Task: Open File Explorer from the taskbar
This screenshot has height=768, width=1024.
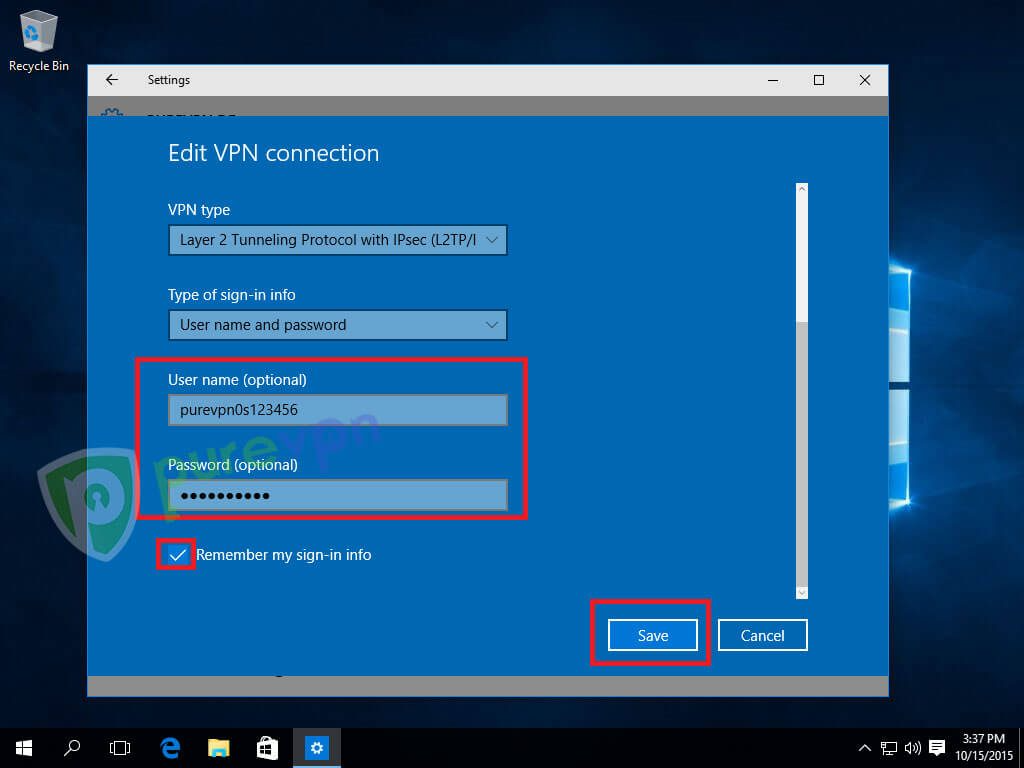Action: coord(217,747)
